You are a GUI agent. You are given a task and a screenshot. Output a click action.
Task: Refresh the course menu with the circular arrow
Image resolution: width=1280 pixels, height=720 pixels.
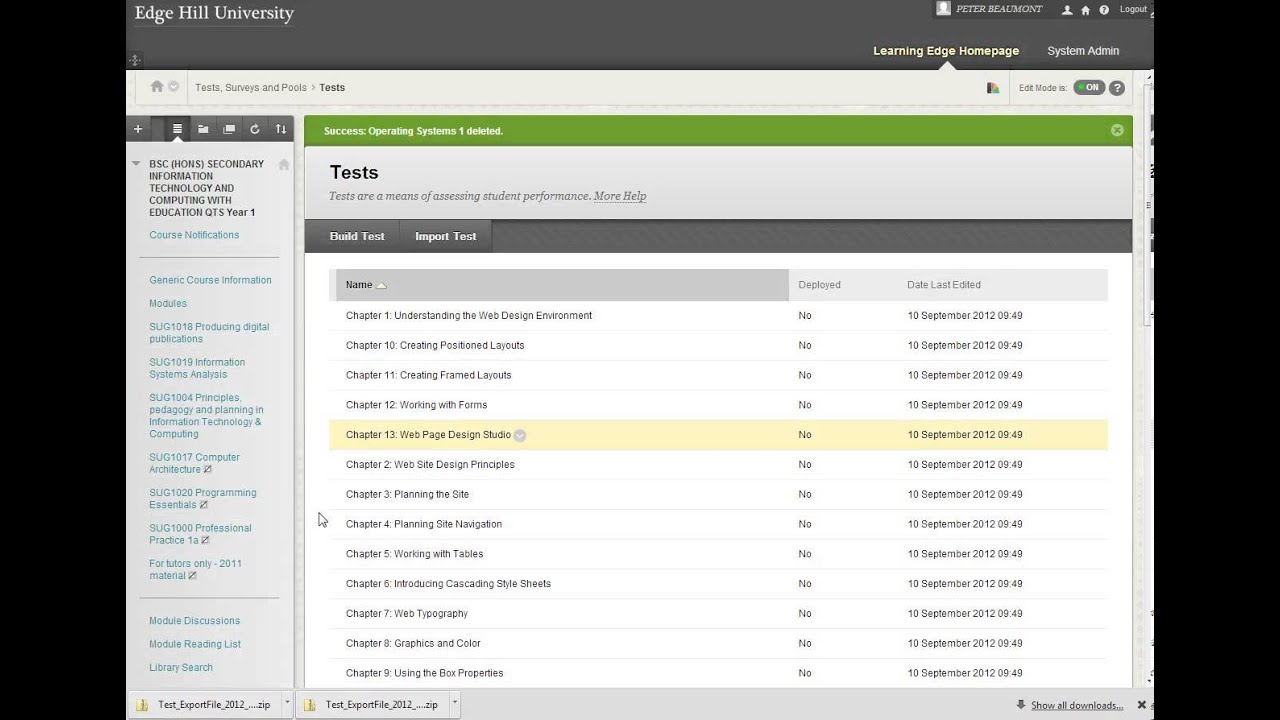[255, 129]
